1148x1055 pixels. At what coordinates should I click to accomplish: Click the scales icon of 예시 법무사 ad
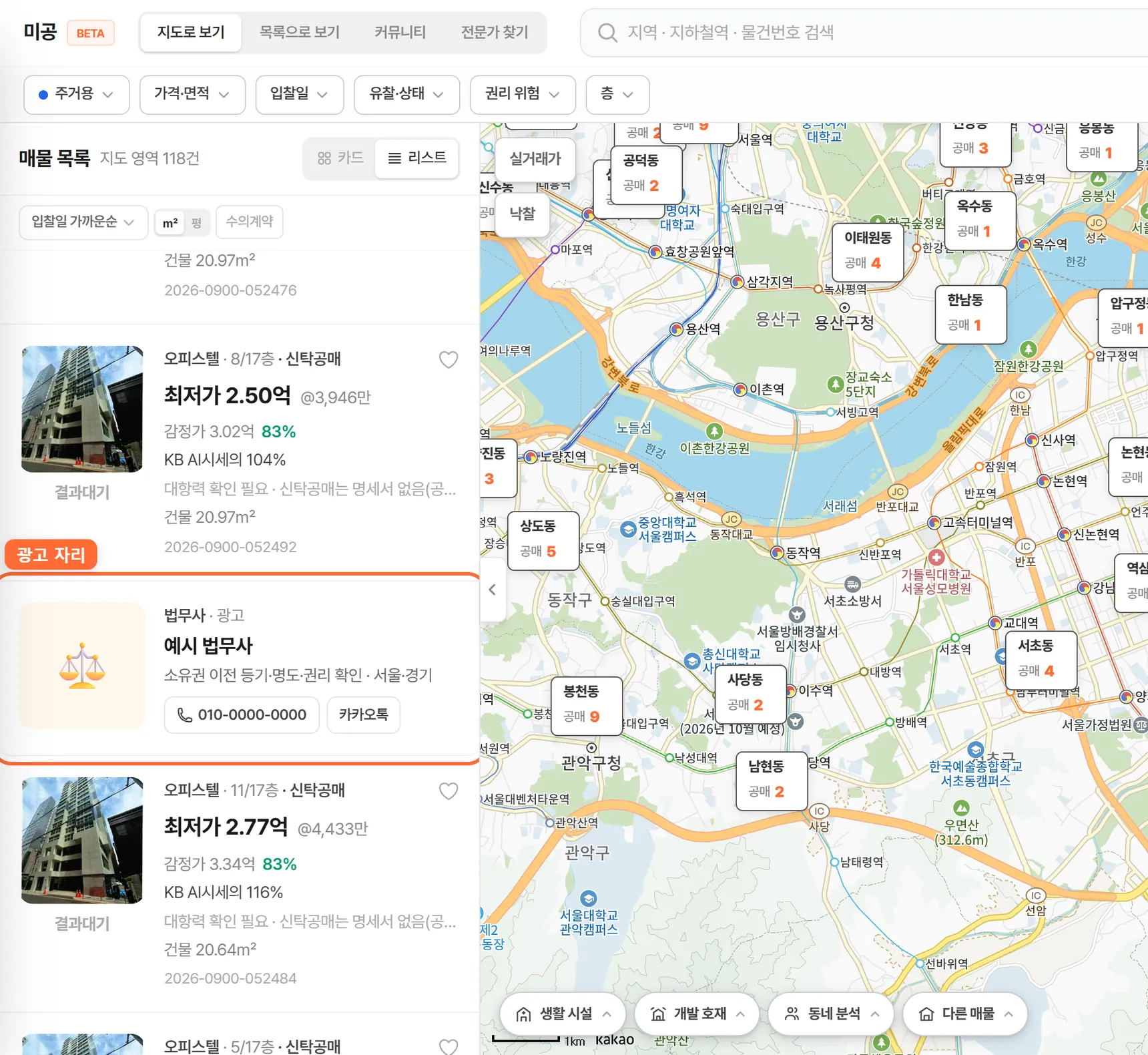click(82, 665)
